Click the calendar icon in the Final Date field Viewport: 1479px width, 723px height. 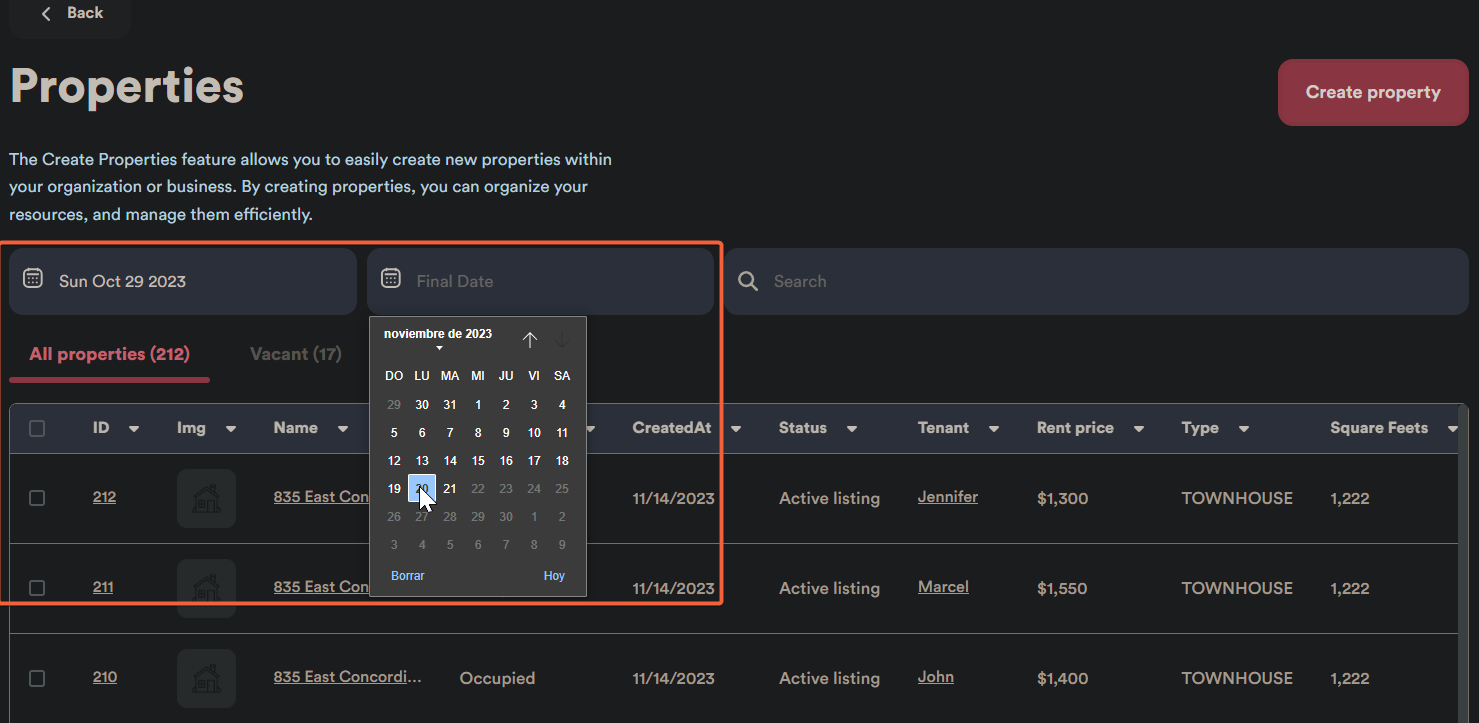(391, 279)
